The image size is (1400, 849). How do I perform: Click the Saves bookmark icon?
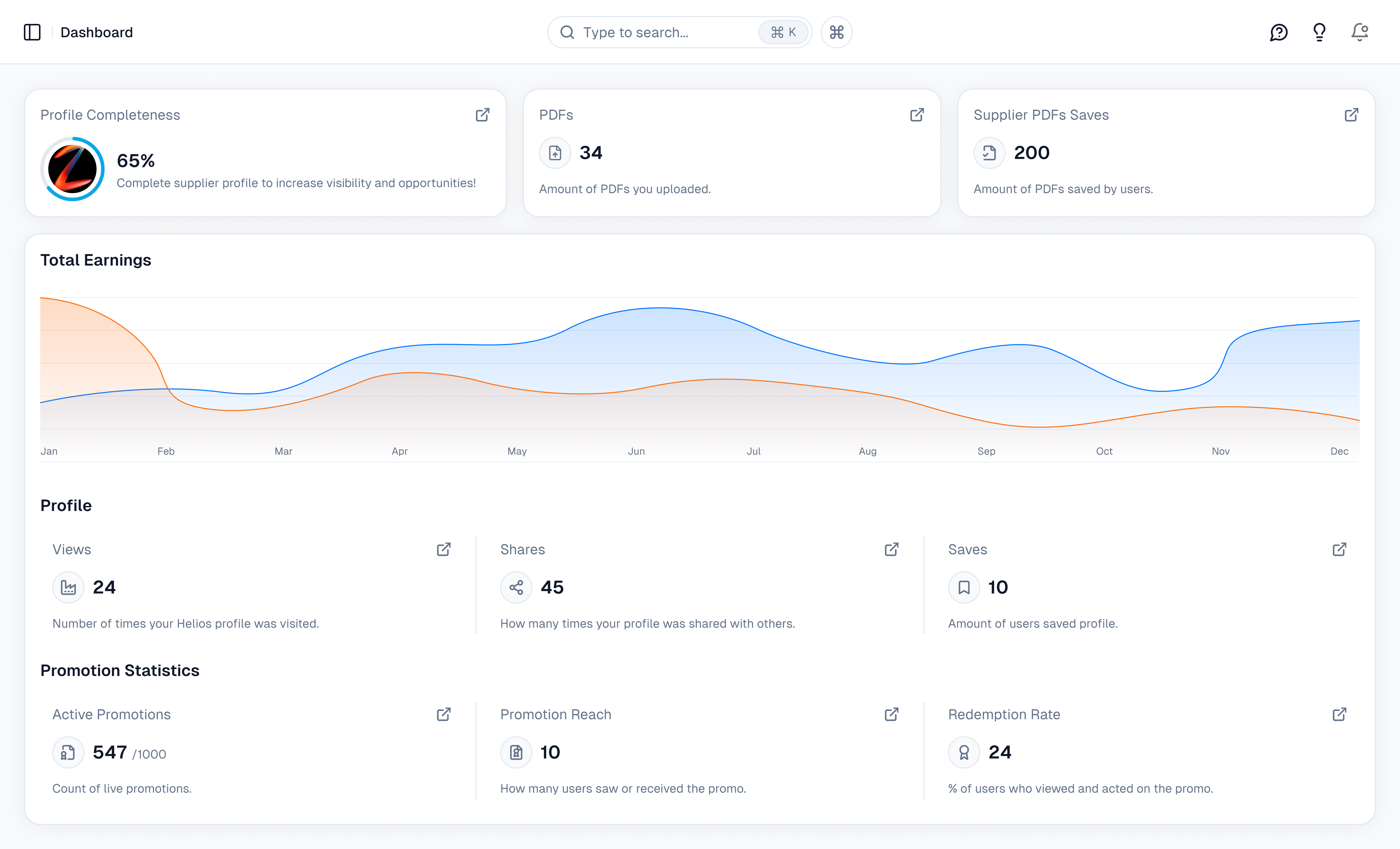[964, 588]
